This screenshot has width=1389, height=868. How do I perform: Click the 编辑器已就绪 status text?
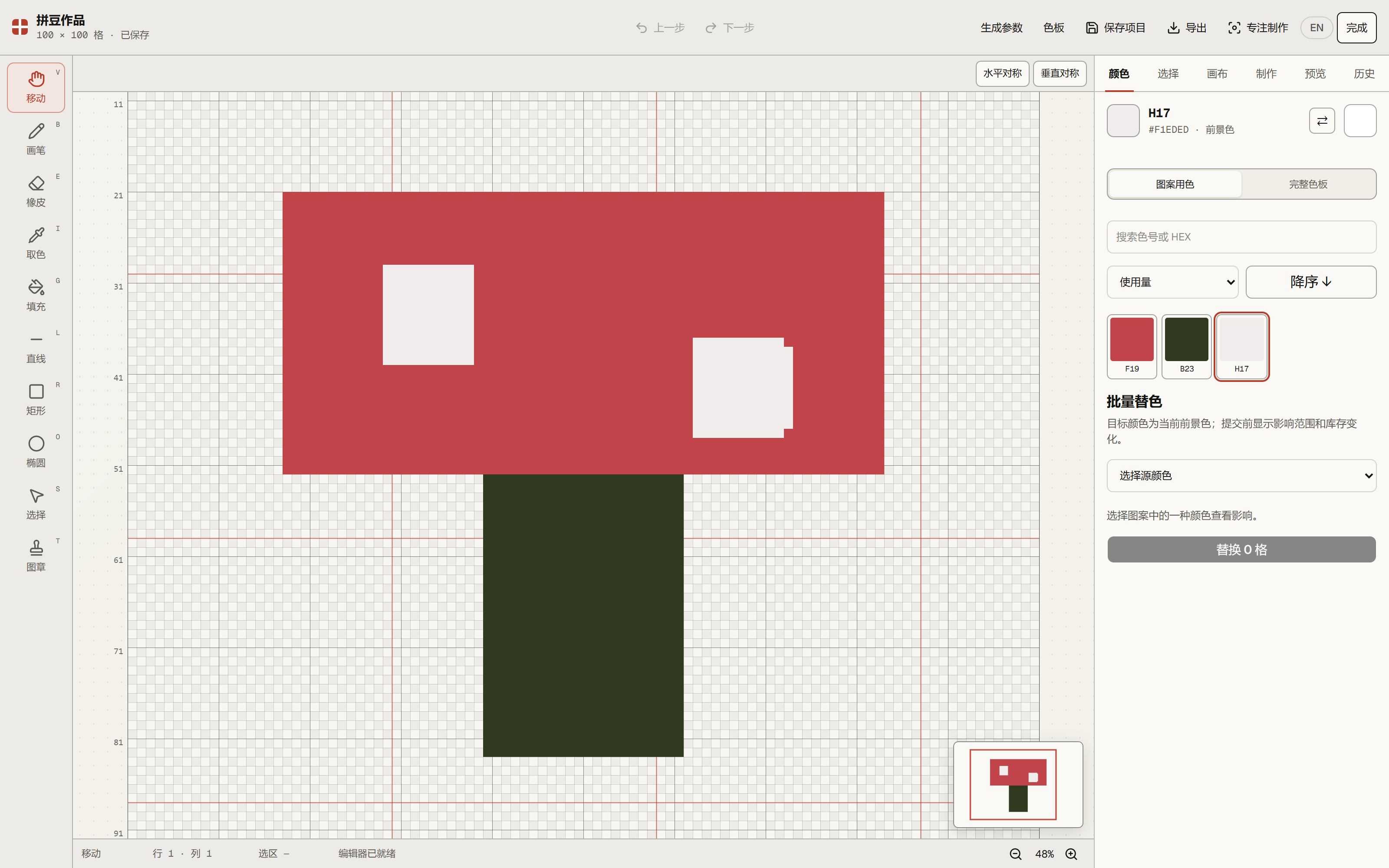coord(367,854)
